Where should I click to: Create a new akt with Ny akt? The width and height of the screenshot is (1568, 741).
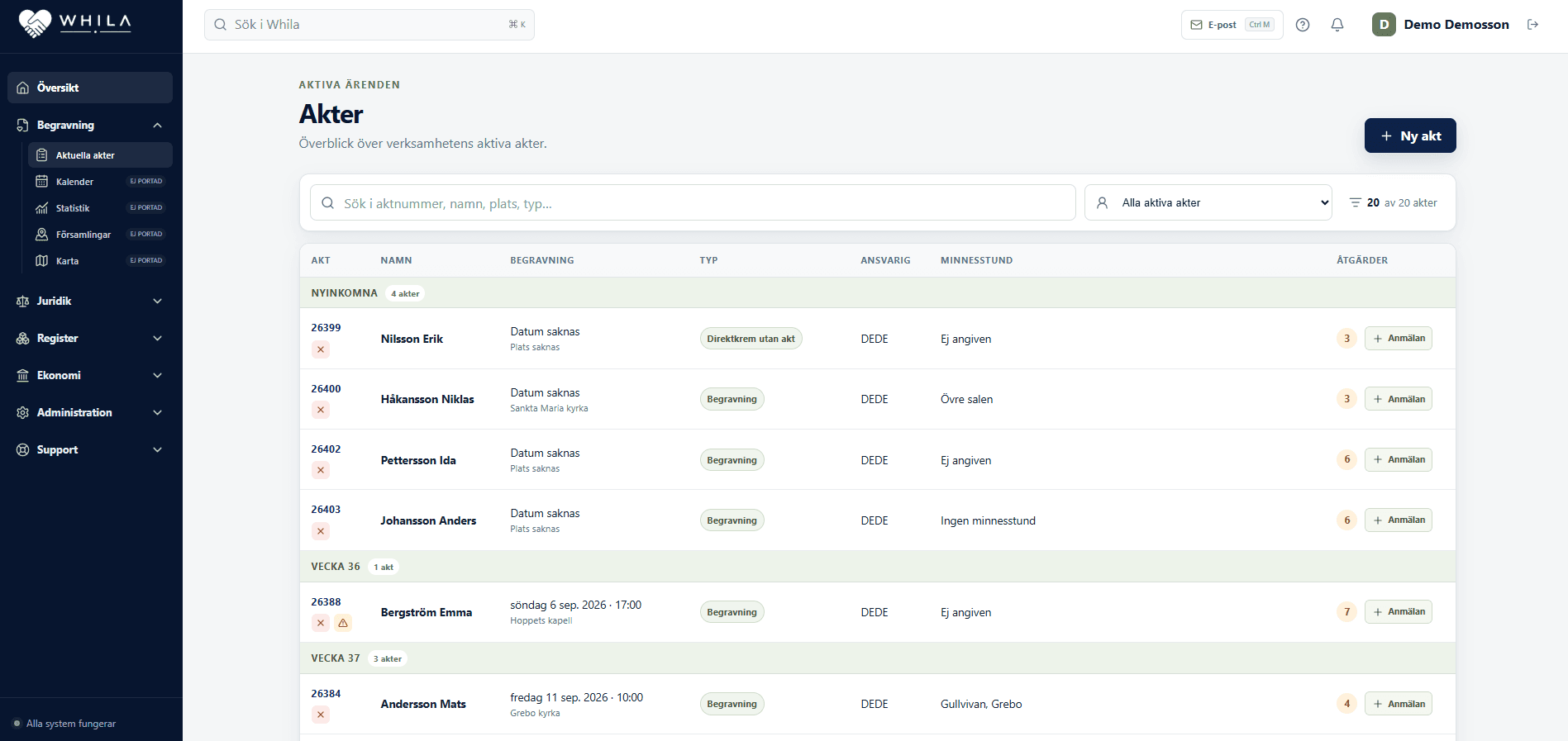pos(1410,135)
